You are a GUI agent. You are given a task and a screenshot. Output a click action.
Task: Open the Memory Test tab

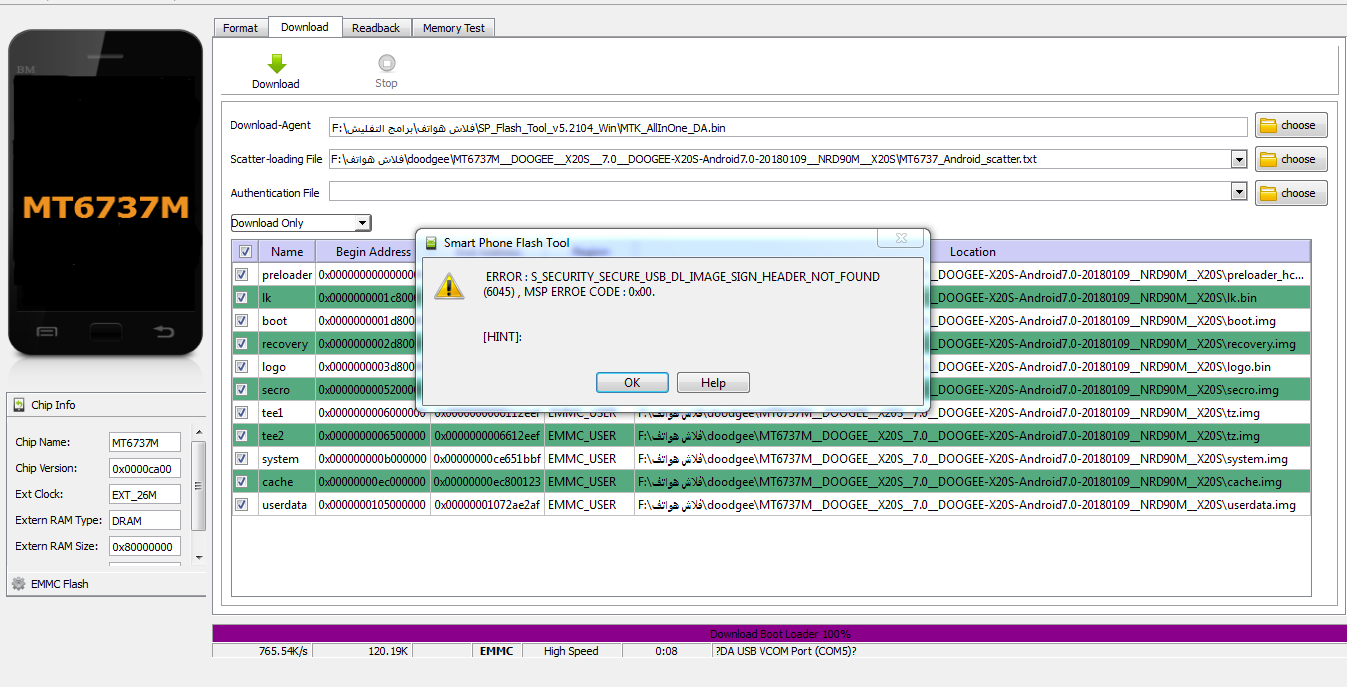[x=453, y=28]
